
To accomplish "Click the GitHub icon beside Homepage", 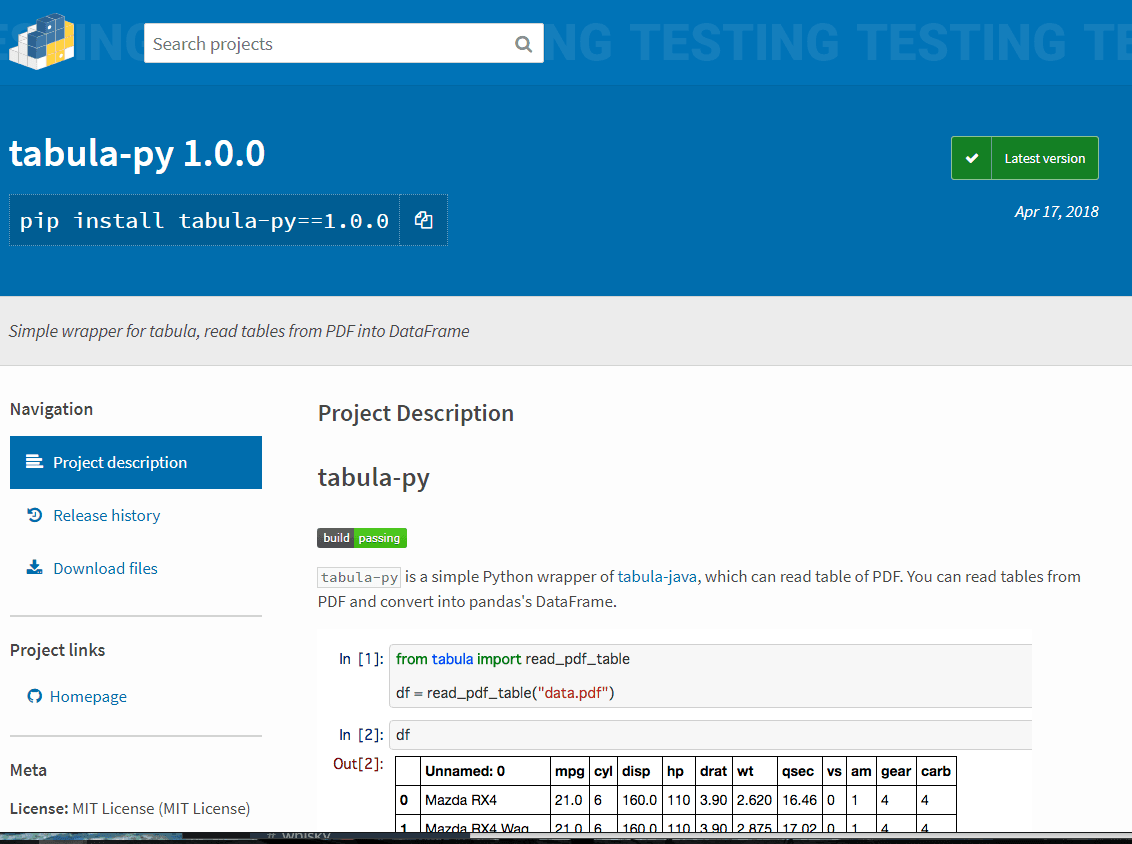I will tap(35, 696).
